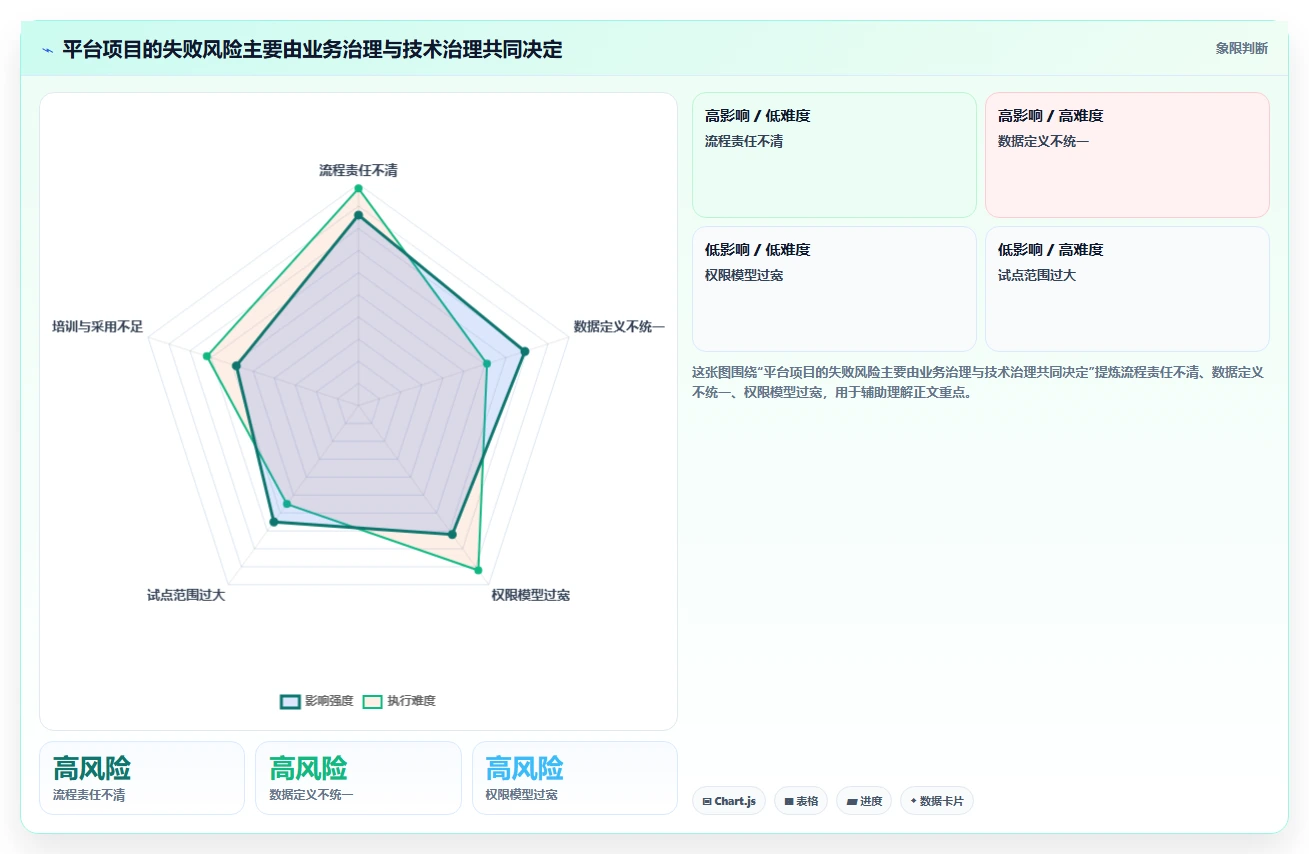Click the 执行难度 data point on 数据定义不统一 axis
The image size is (1309, 854).
pyautogui.click(x=487, y=364)
